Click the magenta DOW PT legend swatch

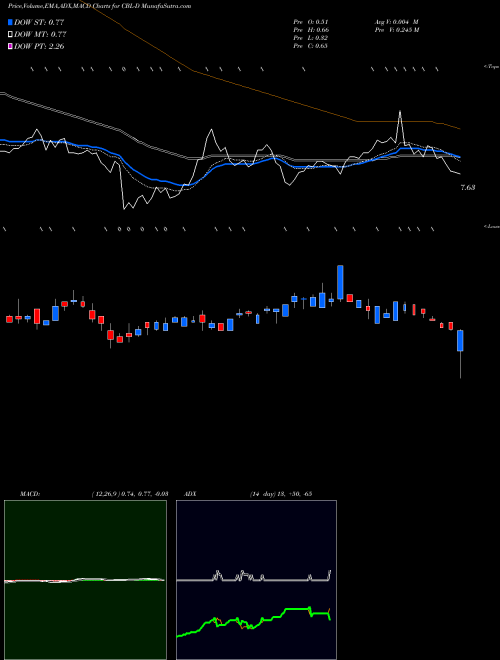[10, 47]
